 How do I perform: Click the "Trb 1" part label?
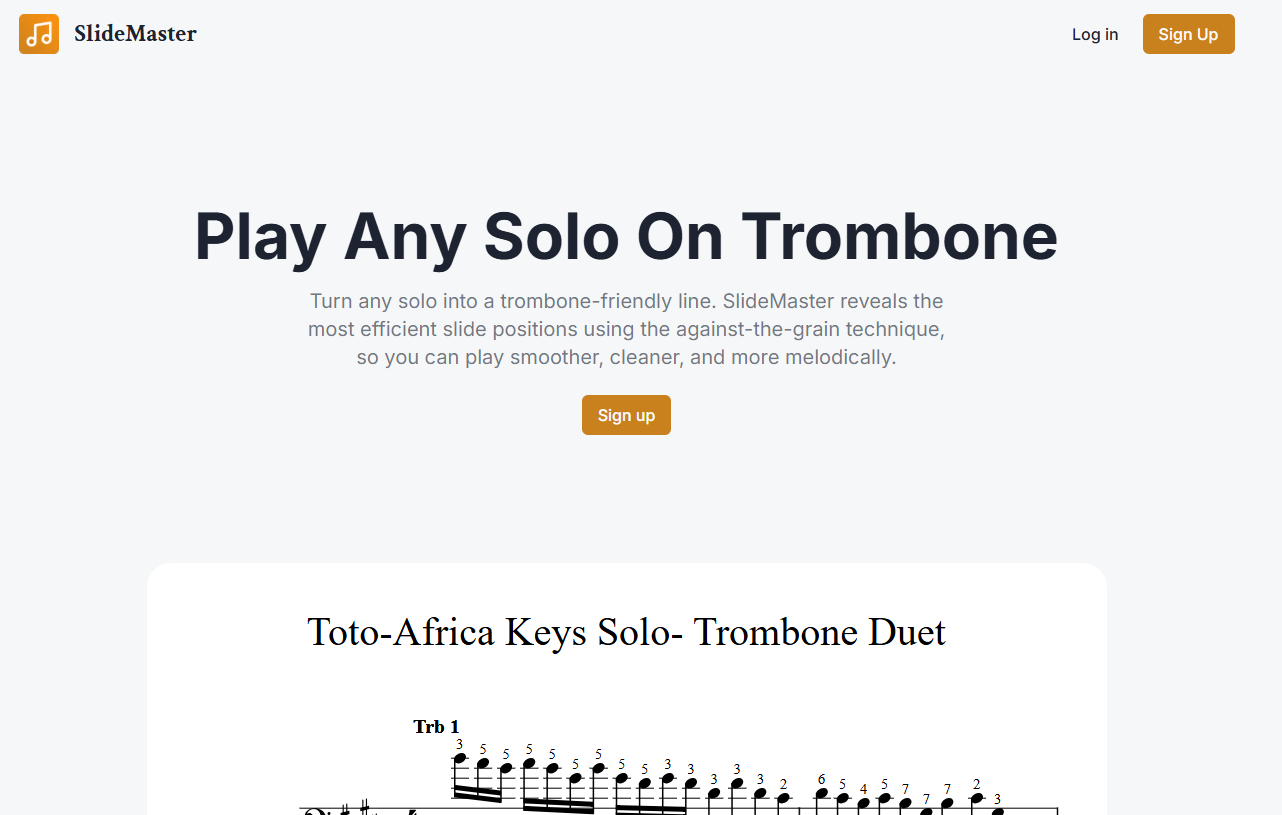(x=436, y=727)
